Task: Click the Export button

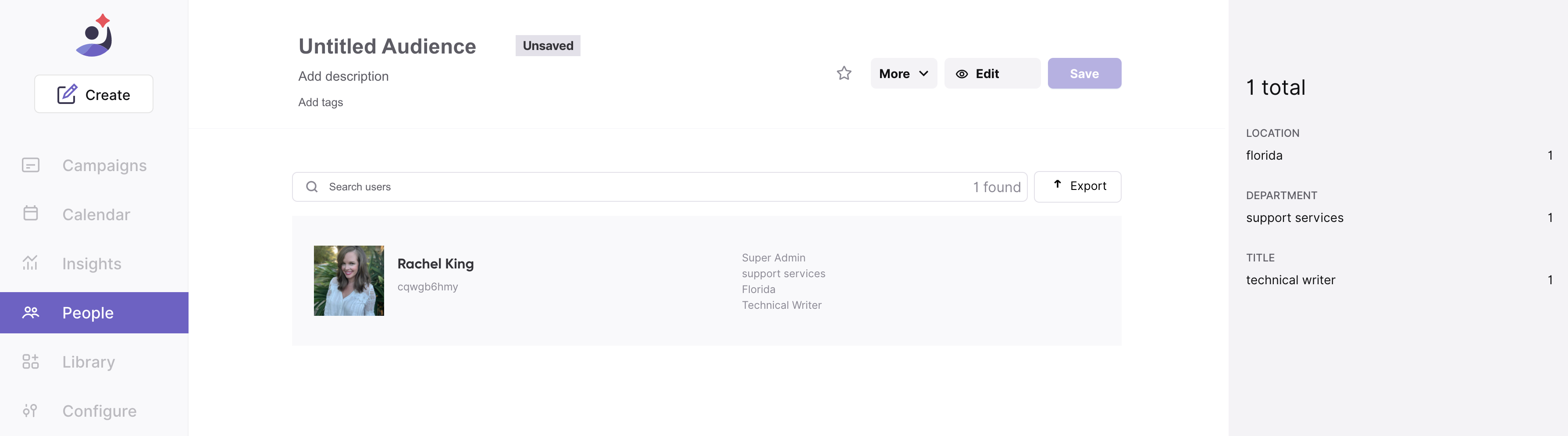Action: point(1077,186)
